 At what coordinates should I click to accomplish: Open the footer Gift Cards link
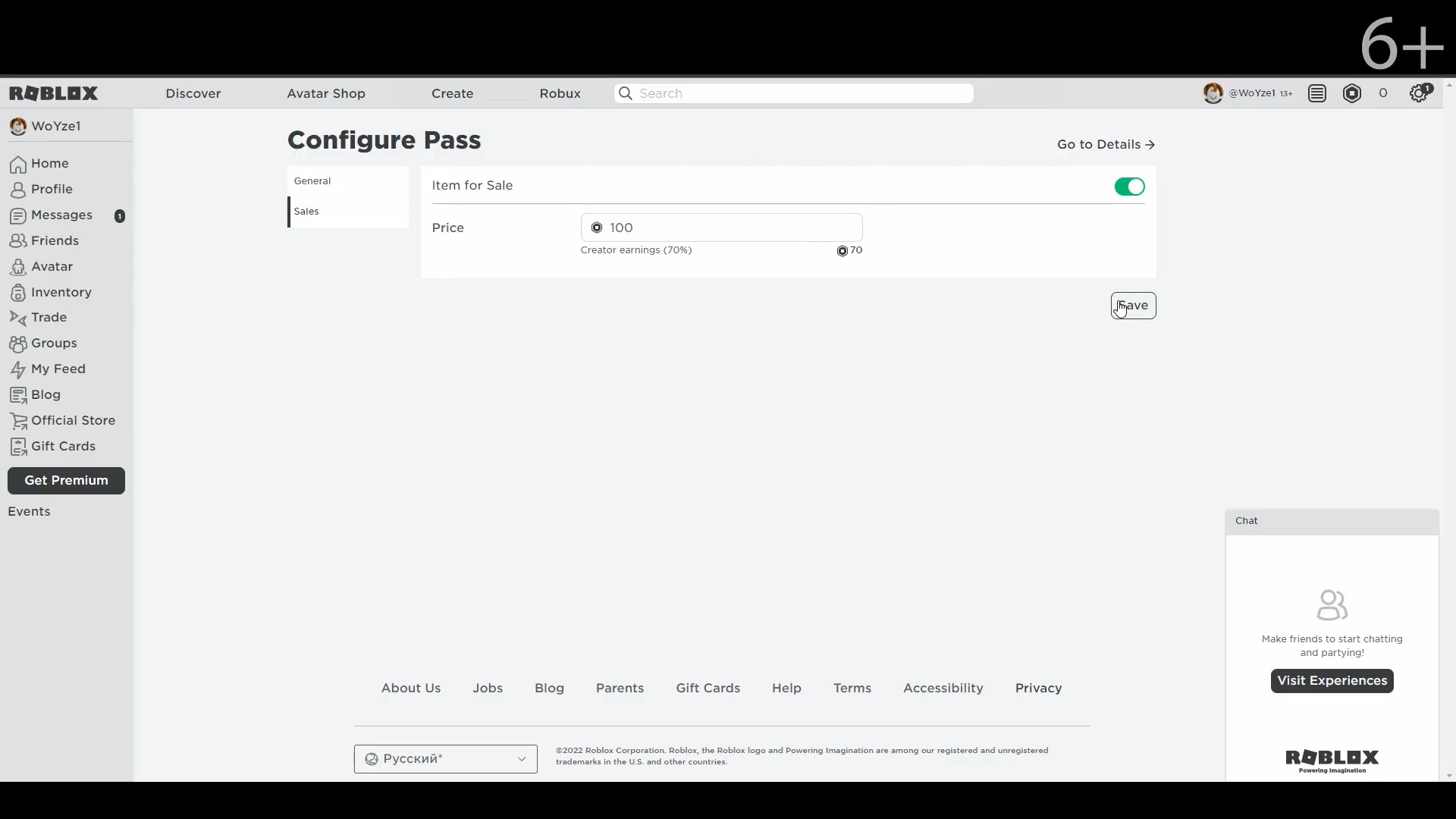click(708, 689)
